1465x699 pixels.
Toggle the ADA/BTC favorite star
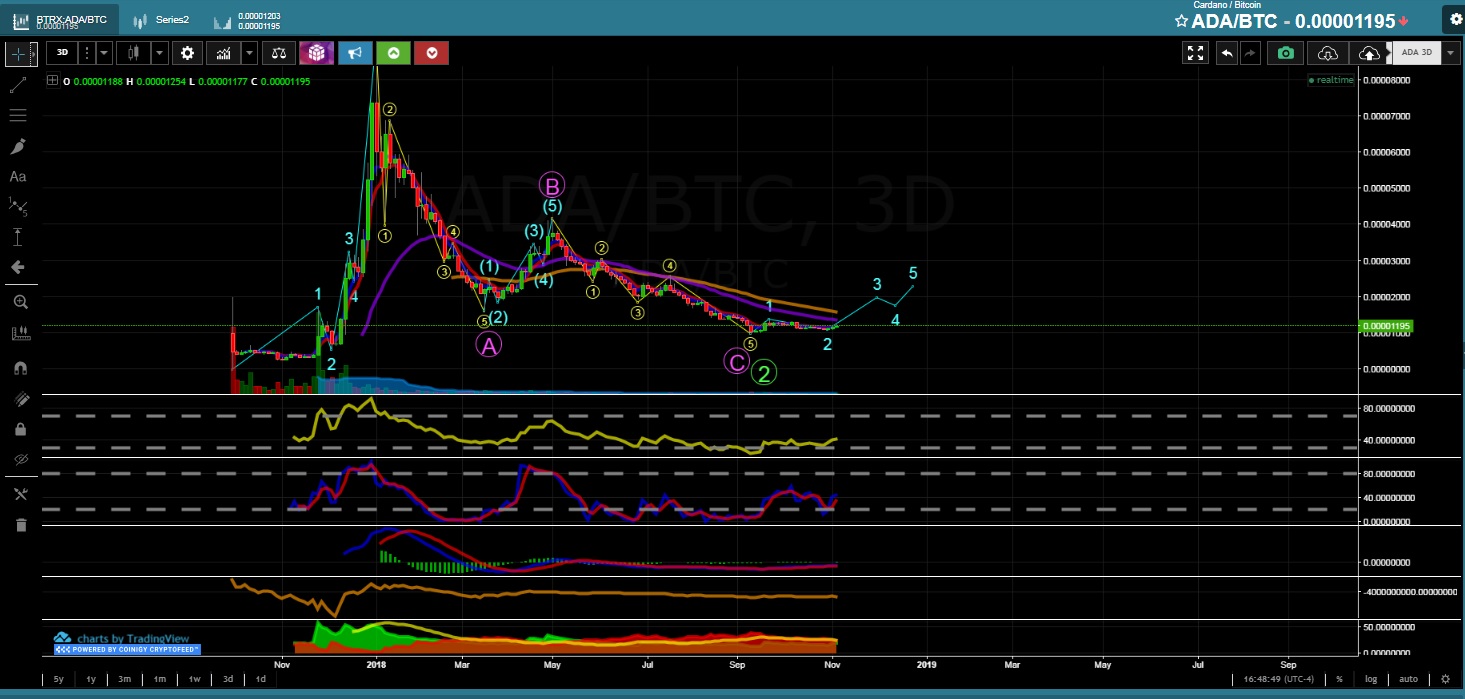(x=1181, y=21)
